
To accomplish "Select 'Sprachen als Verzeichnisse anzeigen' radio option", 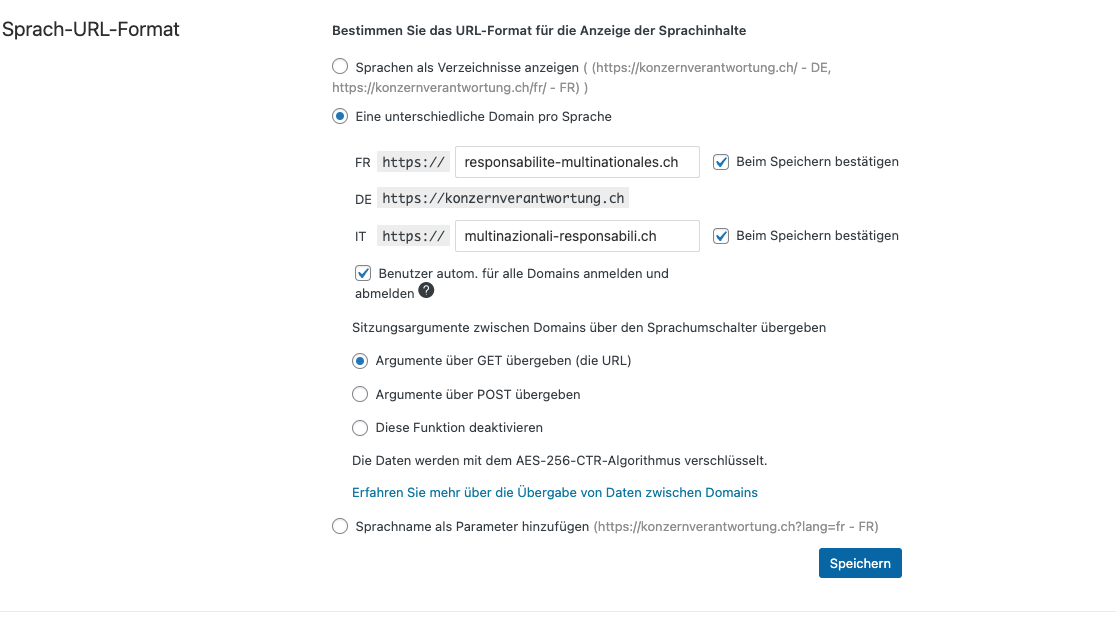I will tap(340, 68).
